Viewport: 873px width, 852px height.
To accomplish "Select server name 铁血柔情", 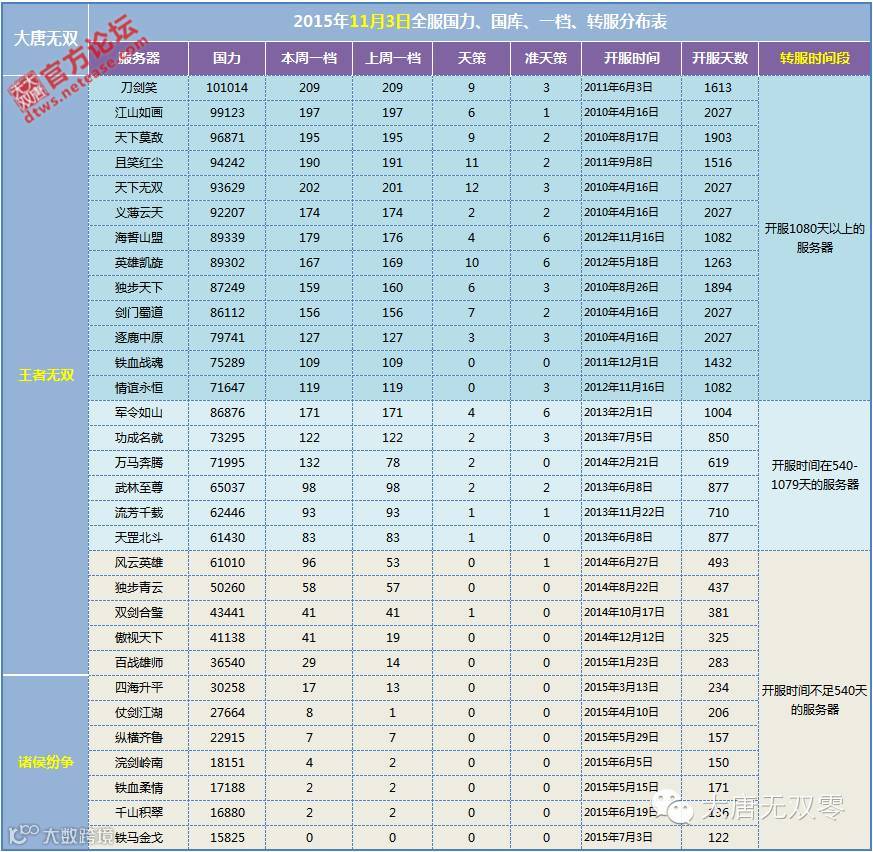I will click(139, 787).
